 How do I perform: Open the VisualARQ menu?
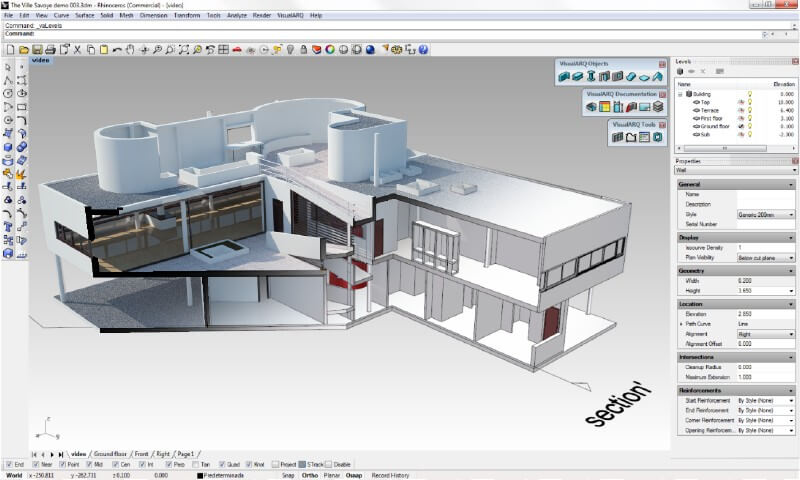point(291,16)
